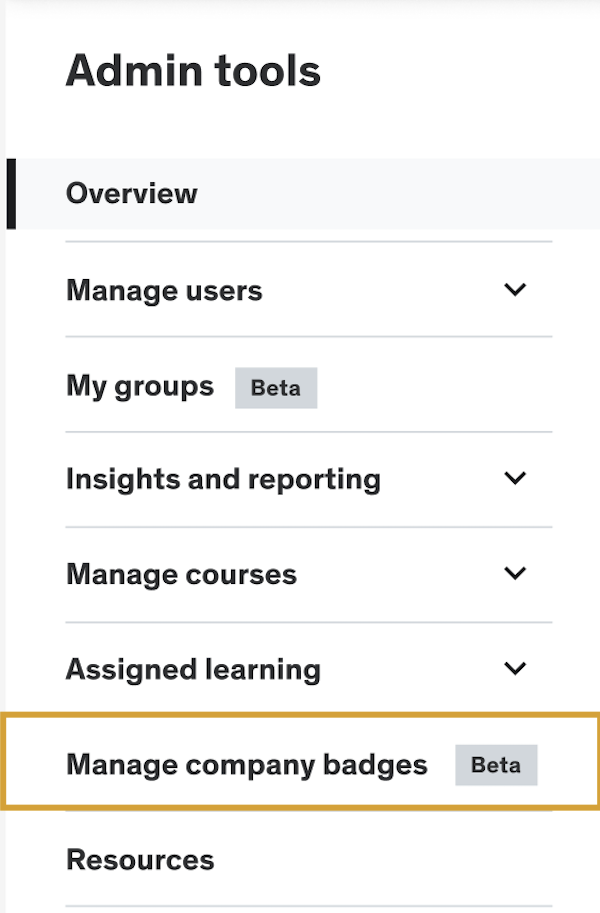Click the Admin tools heading
This screenshot has height=913, width=600.
click(193, 72)
